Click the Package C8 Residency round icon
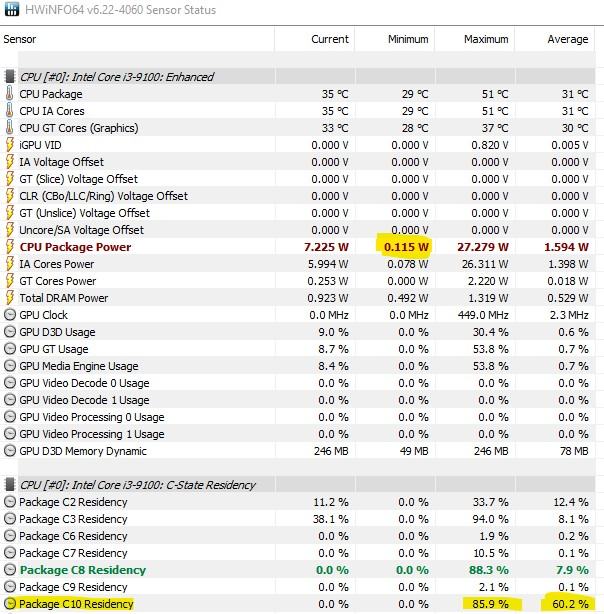The height and width of the screenshot is (614, 604). tap(9, 570)
